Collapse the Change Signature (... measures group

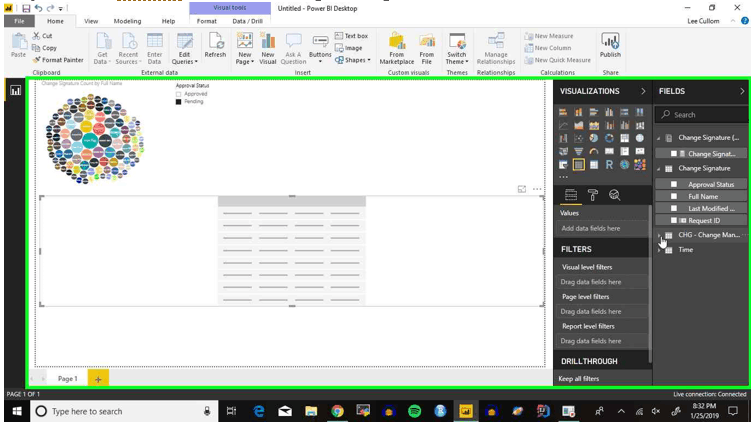[659, 138]
